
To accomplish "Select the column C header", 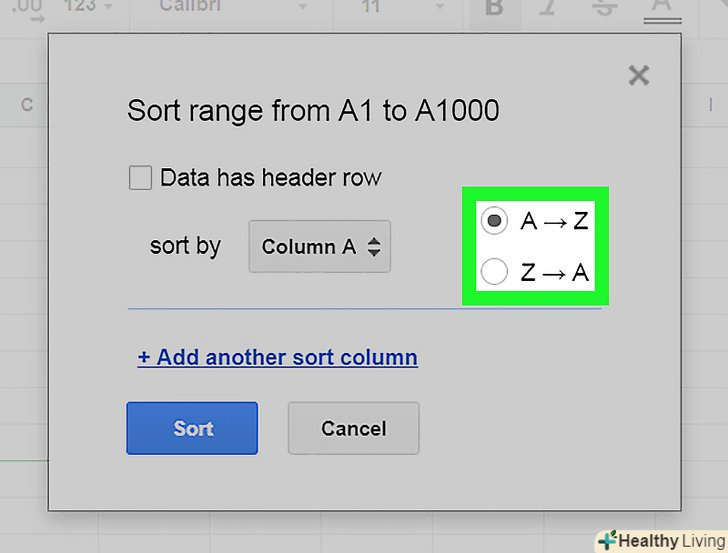I will tap(27, 105).
